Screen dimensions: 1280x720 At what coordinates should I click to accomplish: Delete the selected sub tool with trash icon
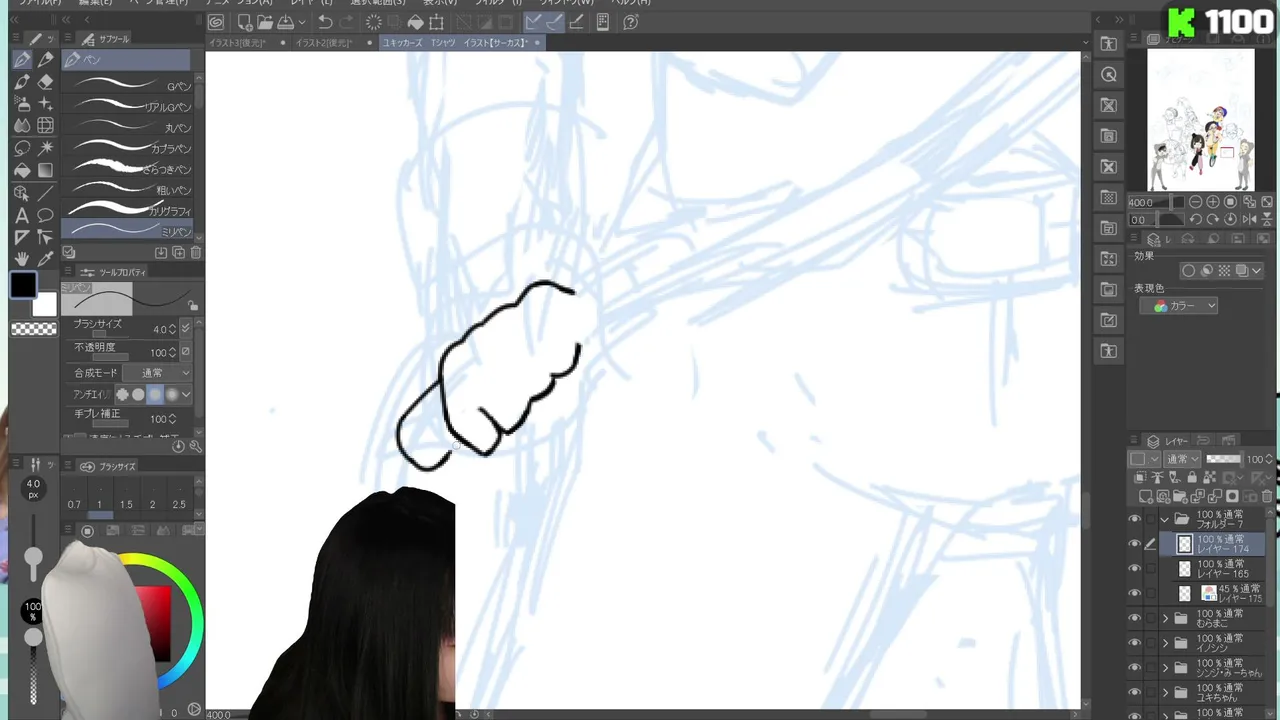click(x=196, y=253)
